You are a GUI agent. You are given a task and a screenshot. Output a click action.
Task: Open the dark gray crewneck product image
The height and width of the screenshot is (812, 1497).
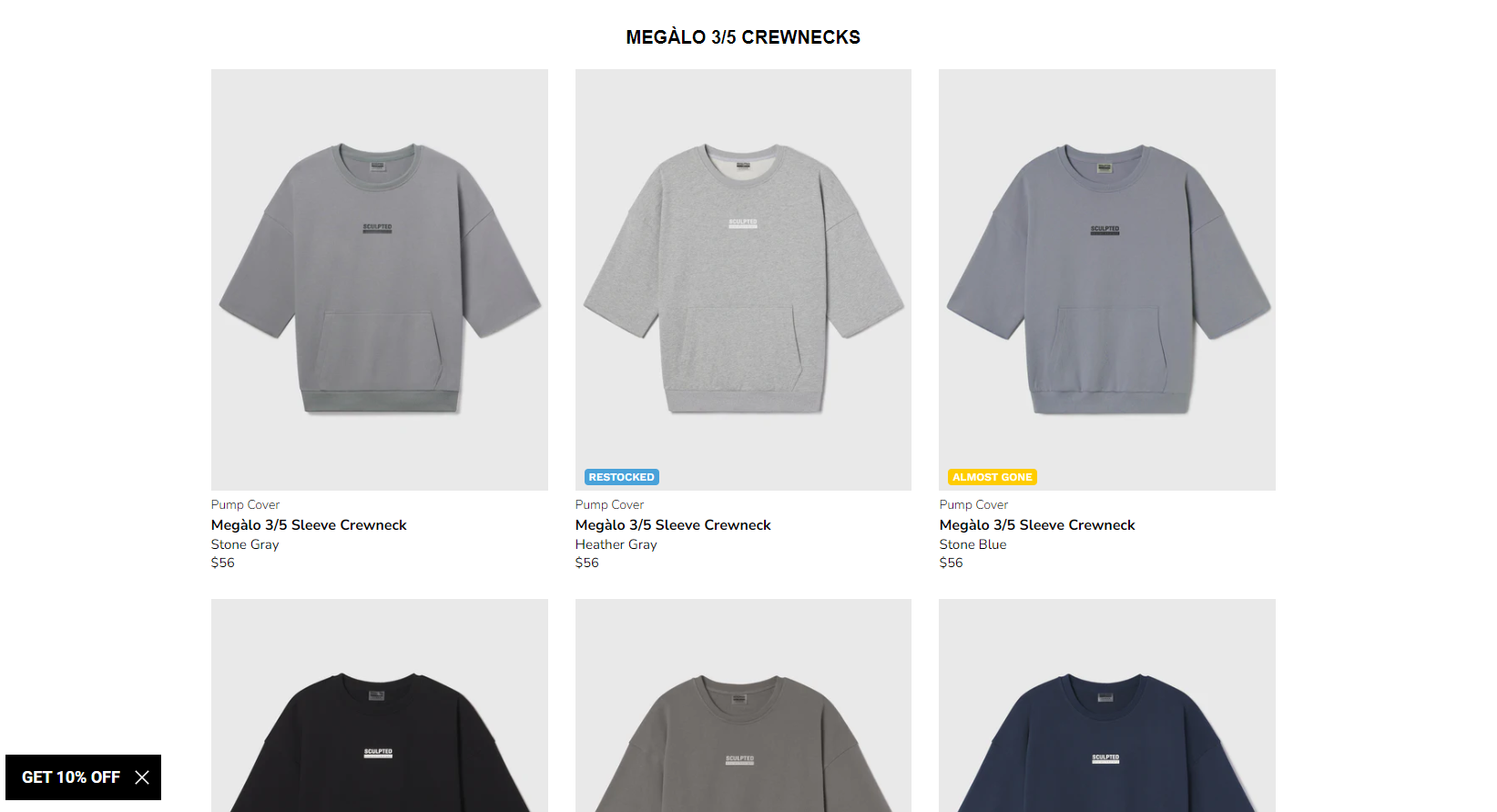click(x=743, y=705)
